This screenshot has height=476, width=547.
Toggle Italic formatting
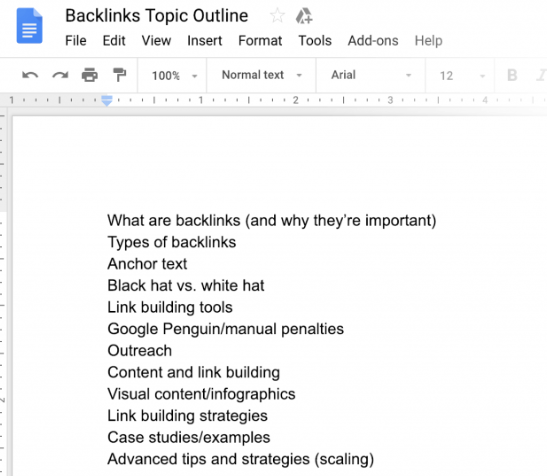tap(542, 75)
